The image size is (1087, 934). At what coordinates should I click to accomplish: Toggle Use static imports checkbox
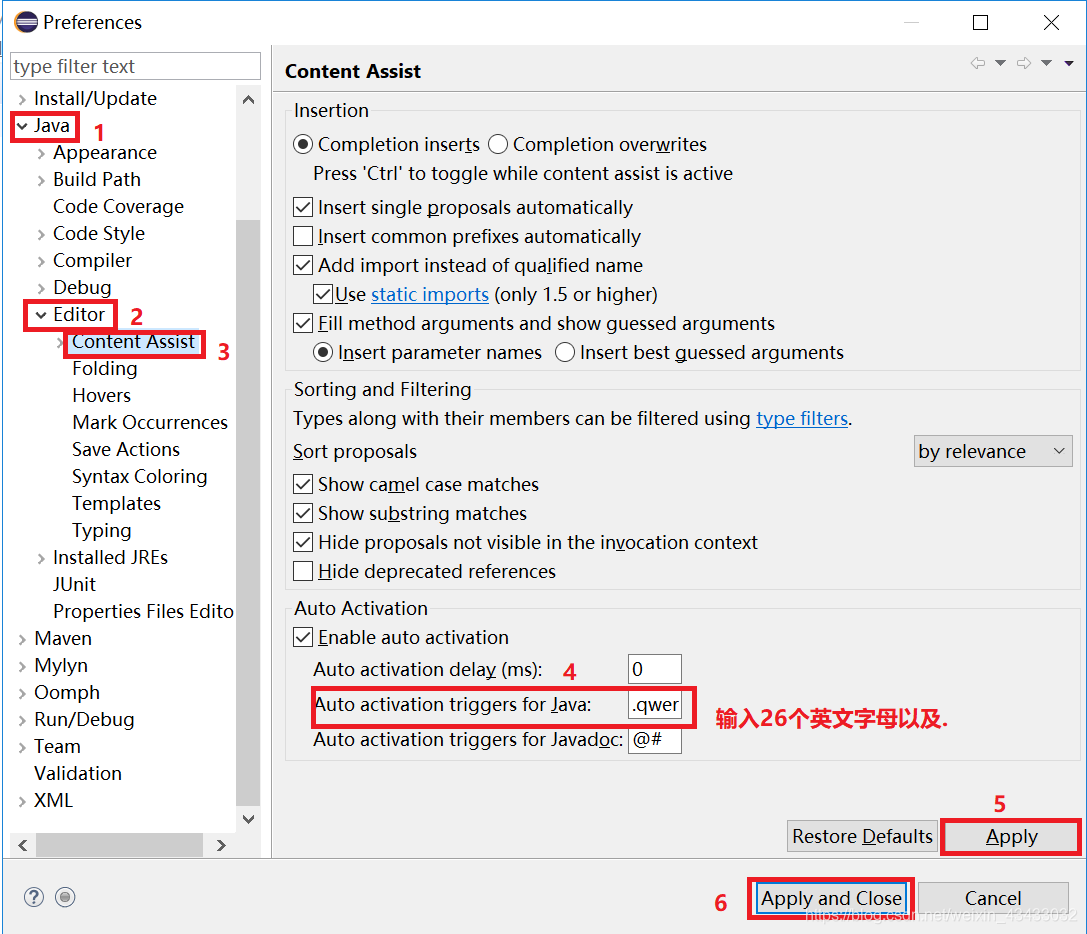[323, 294]
